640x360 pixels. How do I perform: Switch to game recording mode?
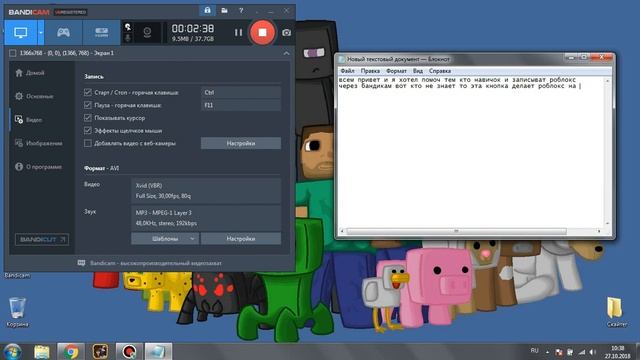tap(63, 32)
